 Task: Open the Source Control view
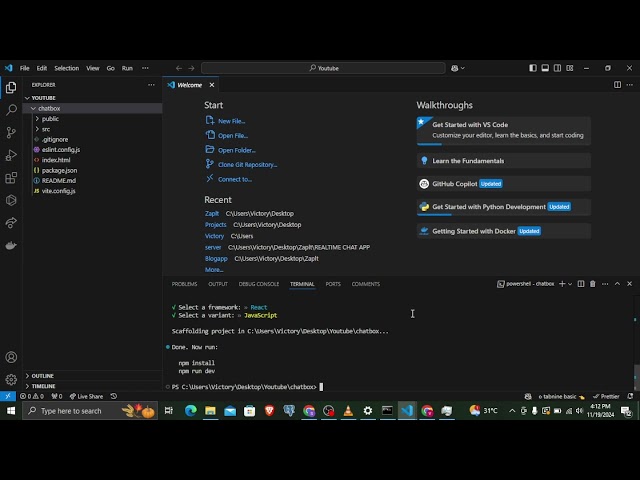pyautogui.click(x=11, y=132)
